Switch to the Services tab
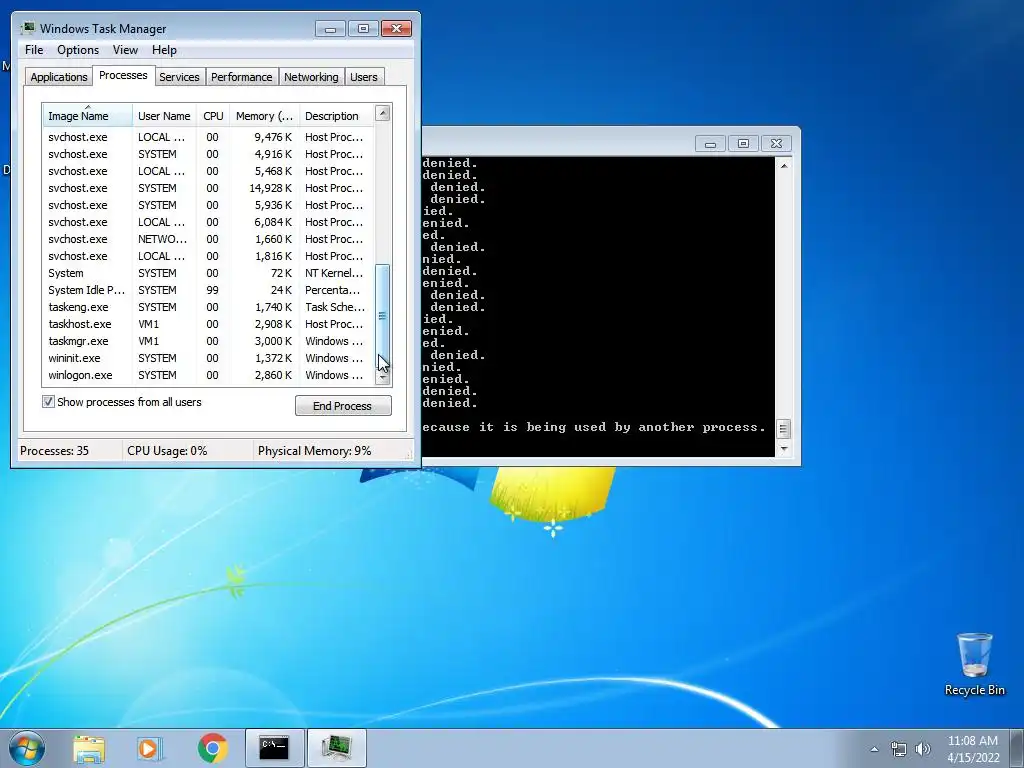Viewport: 1024px width, 768px height. pos(179,76)
